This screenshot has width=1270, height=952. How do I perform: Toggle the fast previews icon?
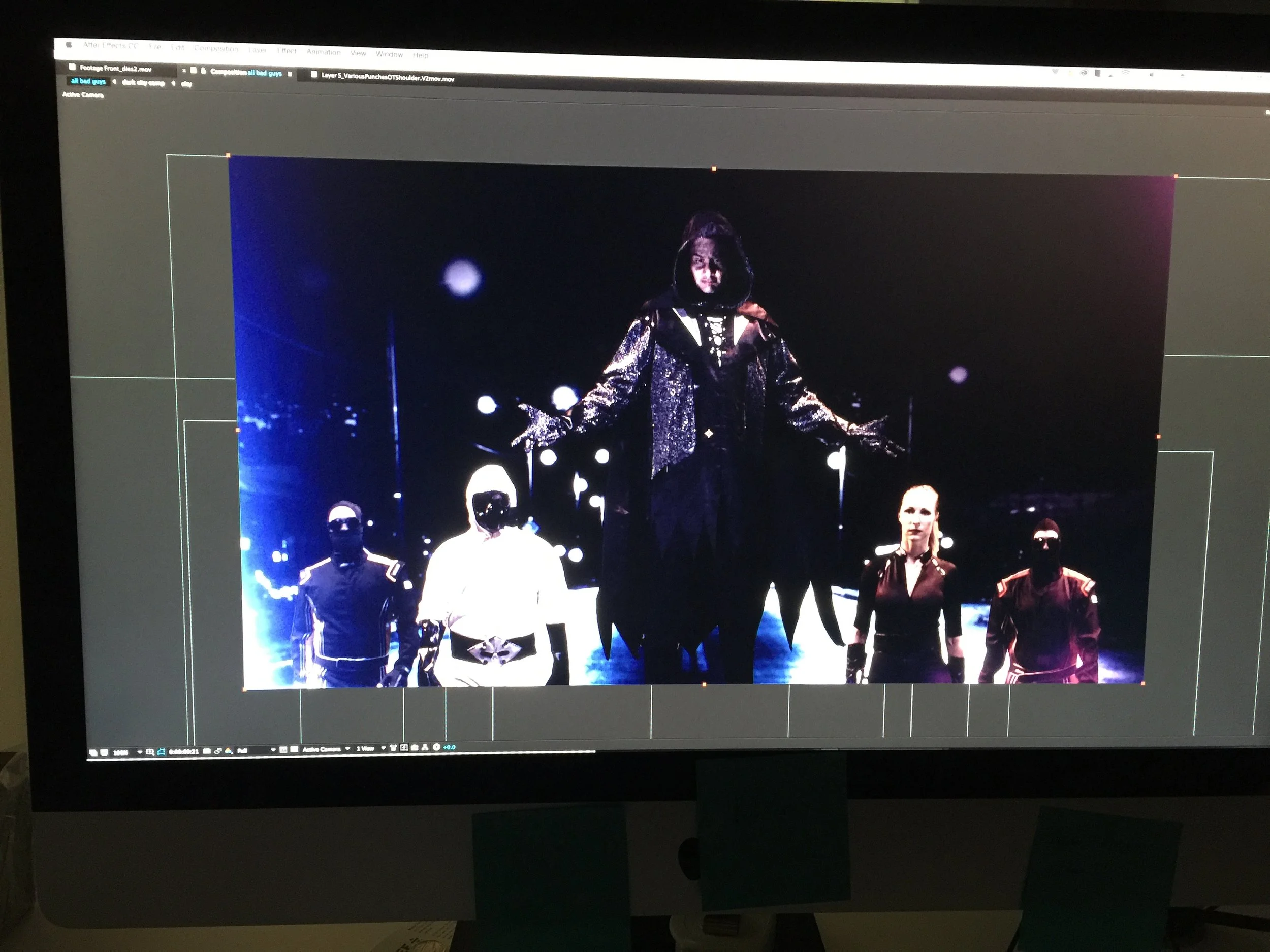(x=404, y=748)
